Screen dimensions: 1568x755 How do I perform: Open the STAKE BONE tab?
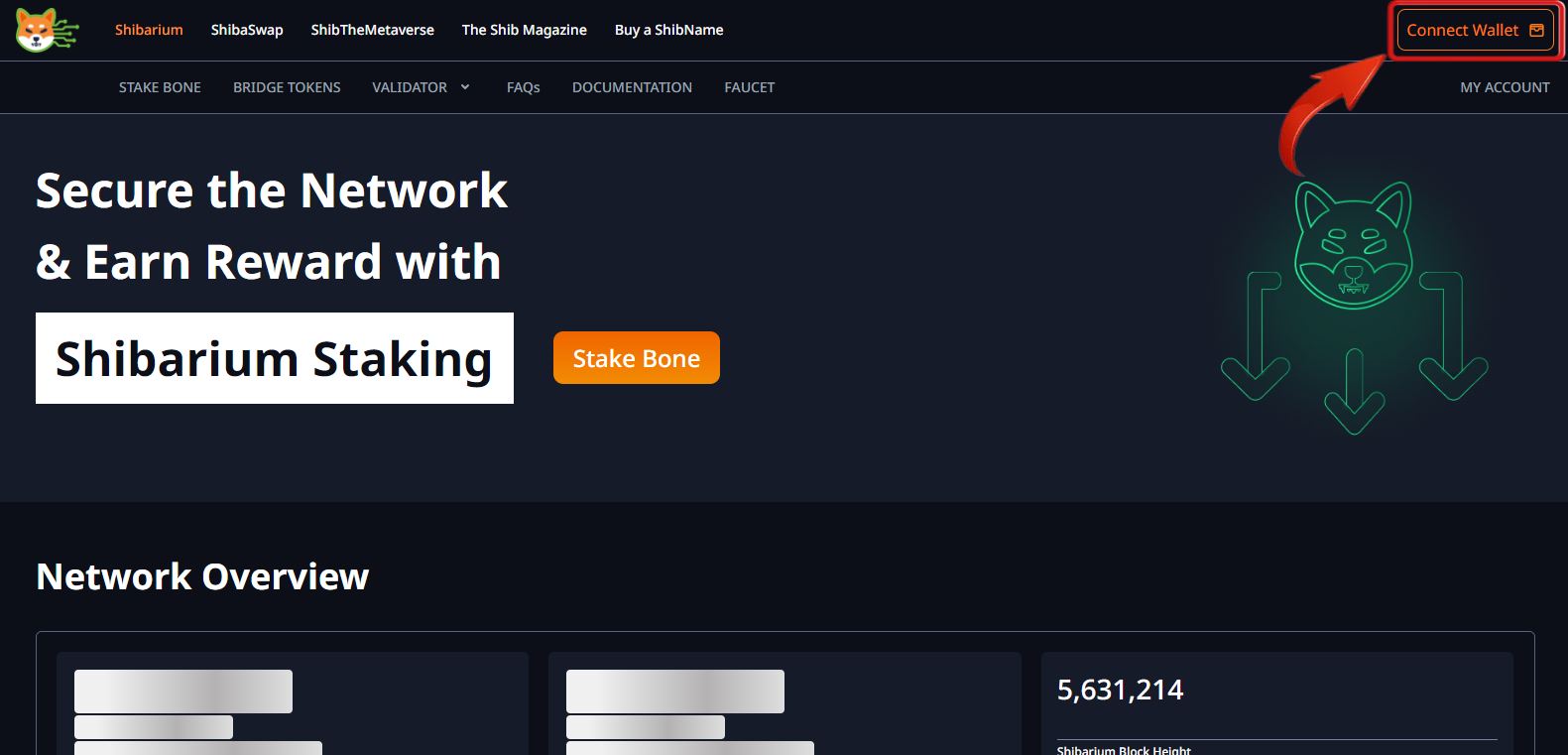(x=160, y=87)
